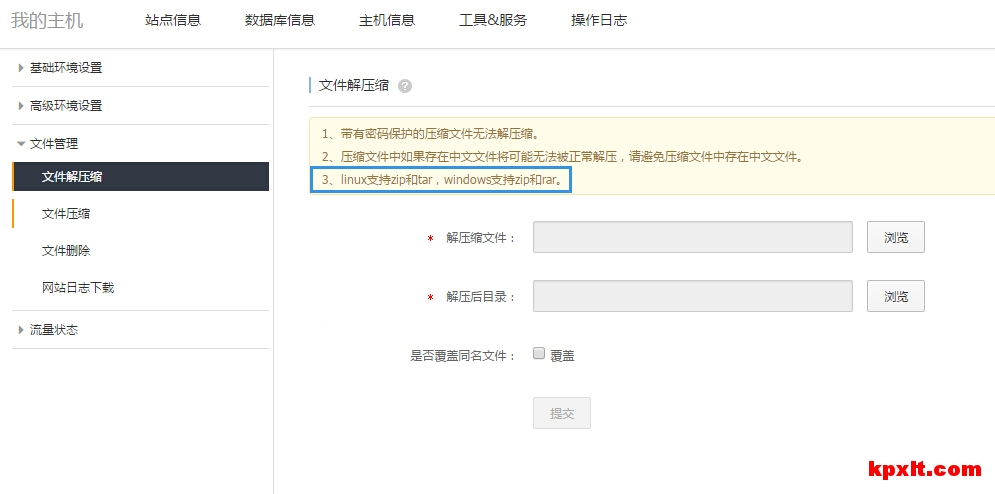
Task: Open 工具&服务 menu
Action: tap(492, 20)
